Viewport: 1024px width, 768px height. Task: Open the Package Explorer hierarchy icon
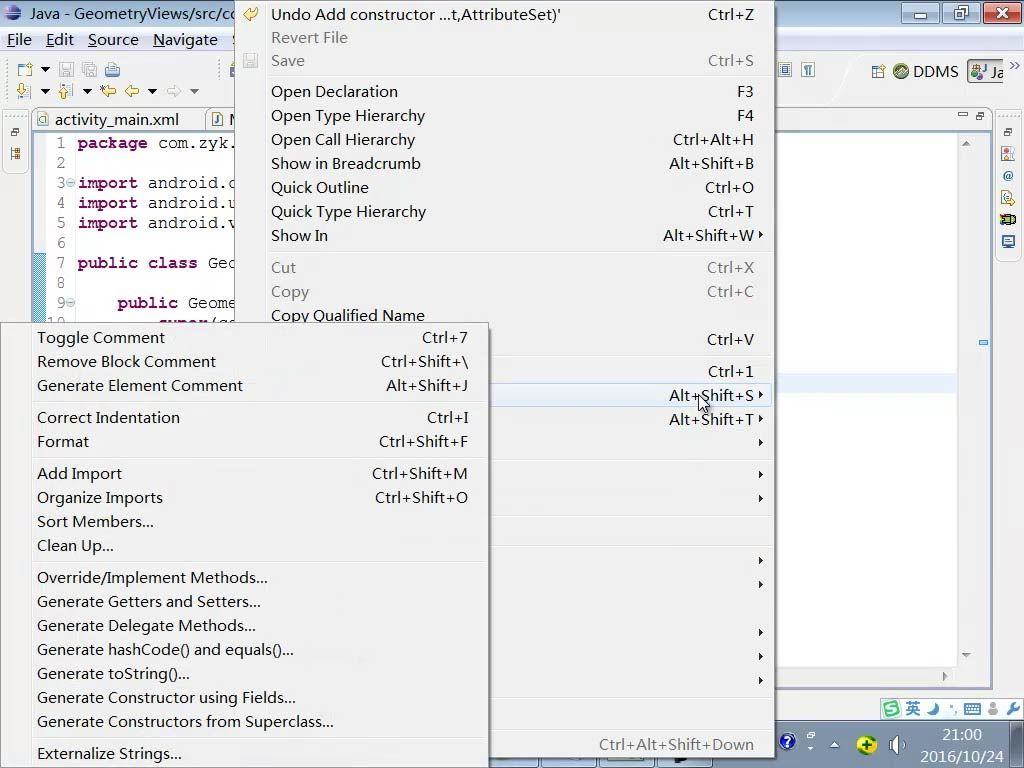[x=15, y=154]
